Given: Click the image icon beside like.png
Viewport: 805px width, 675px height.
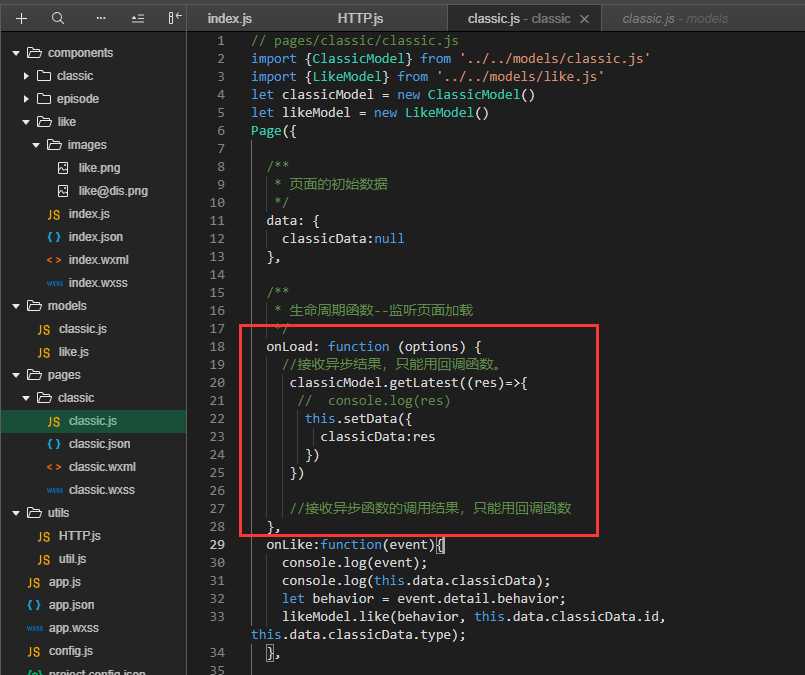Looking at the screenshot, I should 63,168.
